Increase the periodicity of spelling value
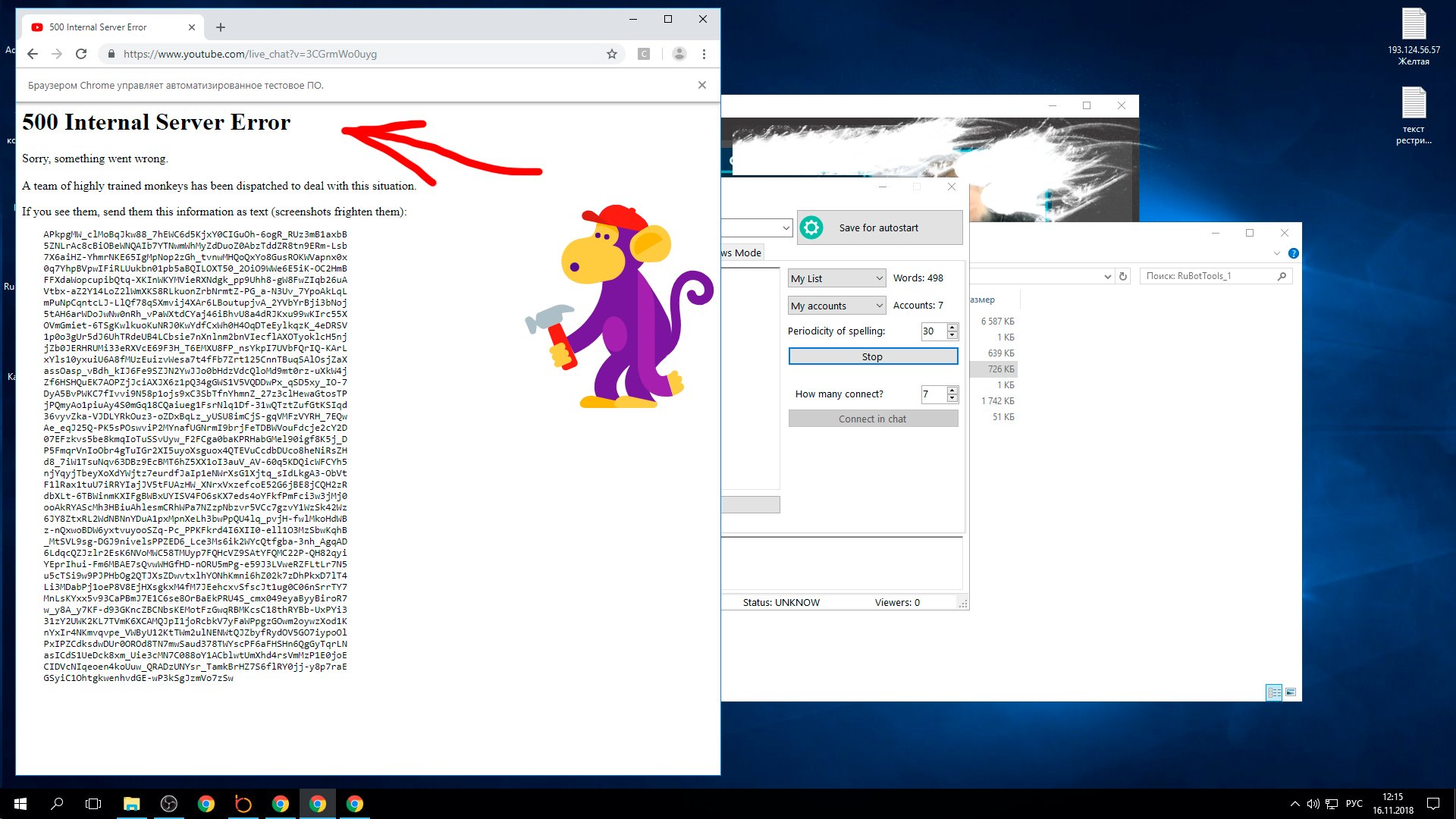1456x819 pixels. [952, 327]
